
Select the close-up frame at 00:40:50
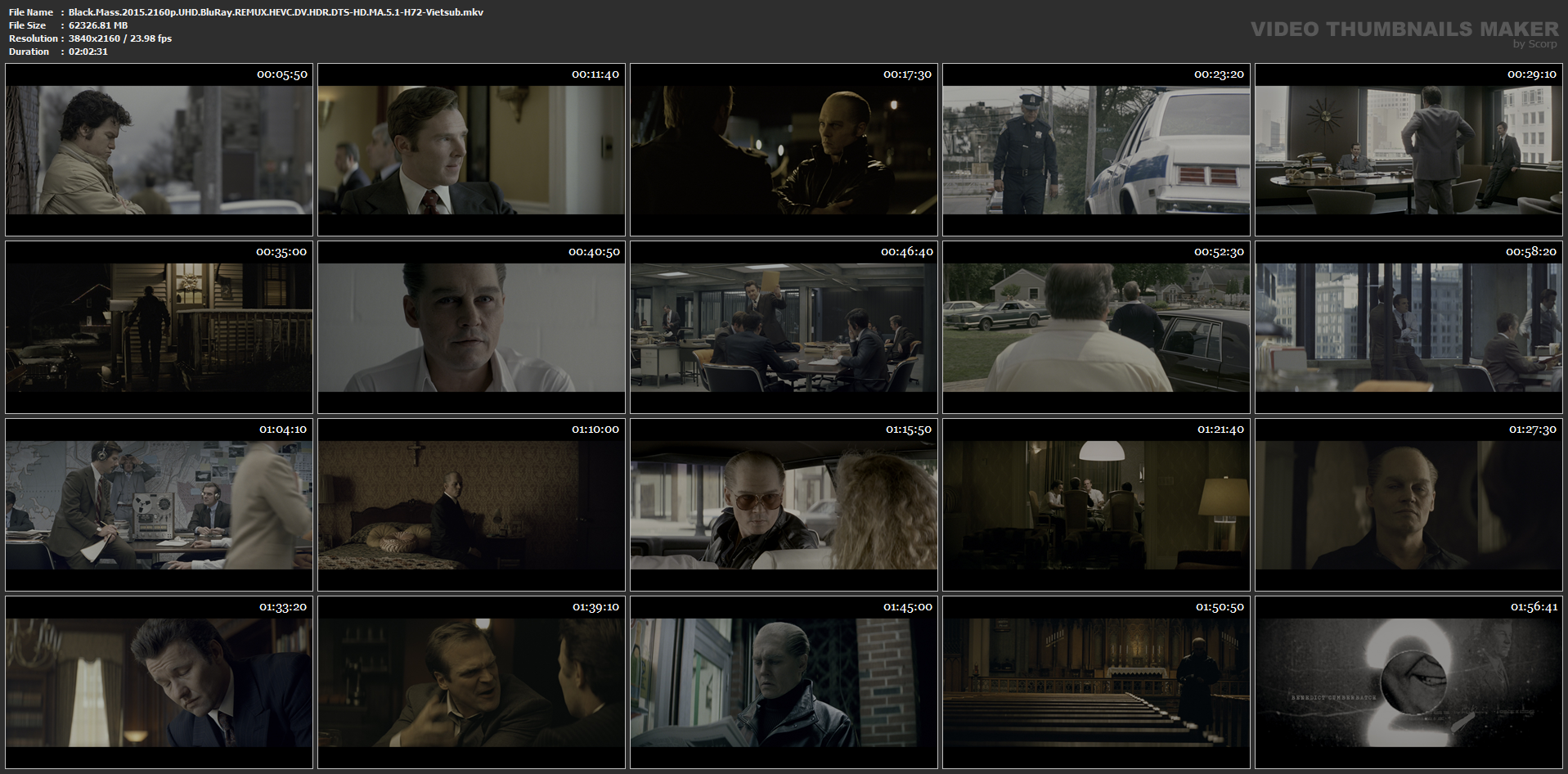pos(471,327)
